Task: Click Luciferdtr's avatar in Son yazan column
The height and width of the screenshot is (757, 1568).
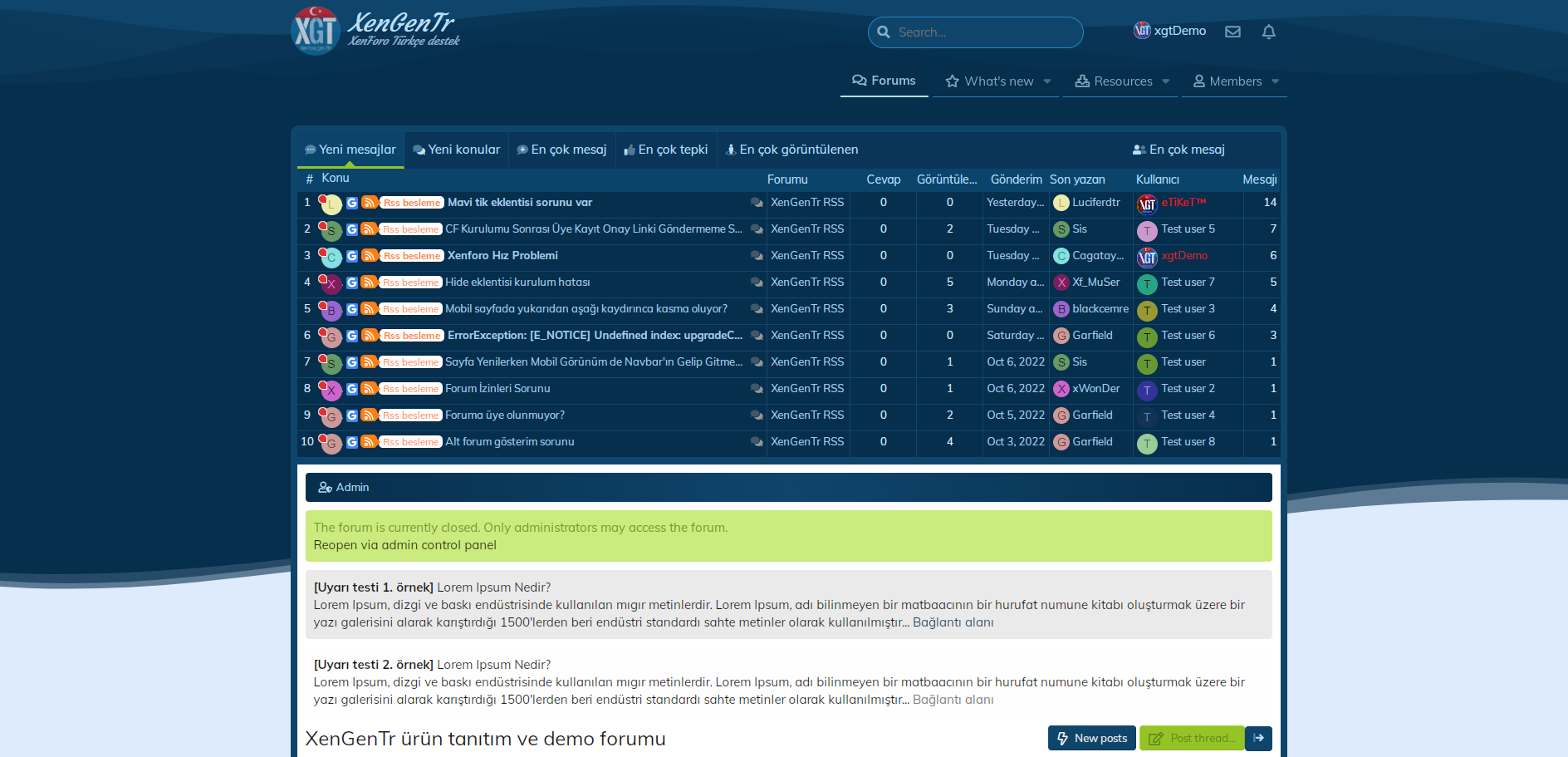Action: [1061, 203]
